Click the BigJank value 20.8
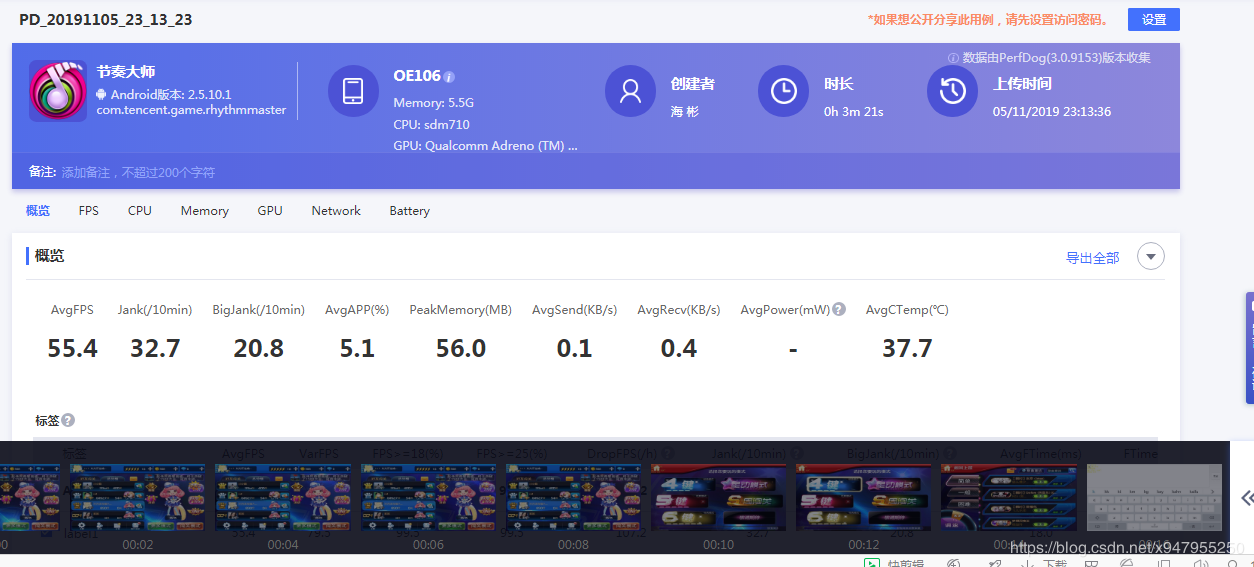 point(259,348)
